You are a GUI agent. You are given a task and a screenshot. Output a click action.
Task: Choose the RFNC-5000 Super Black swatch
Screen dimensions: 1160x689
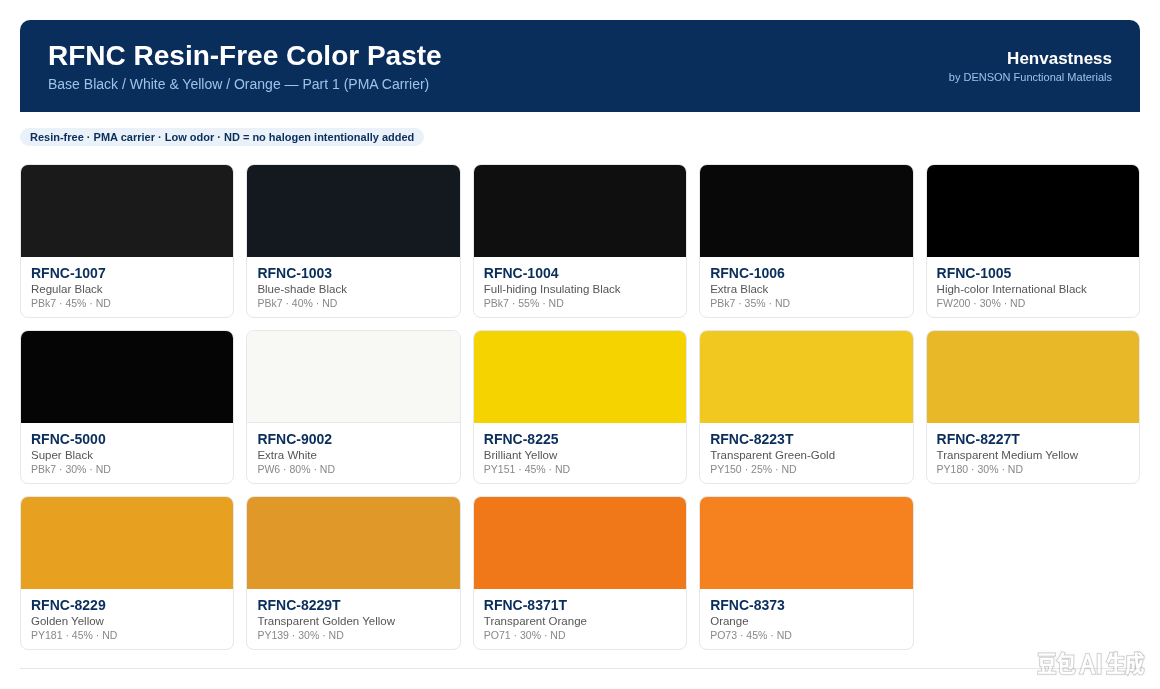[x=127, y=377]
